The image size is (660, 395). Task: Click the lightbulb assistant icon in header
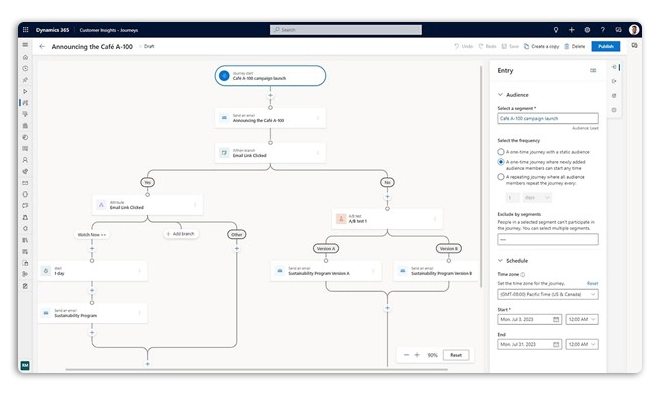pyautogui.click(x=556, y=30)
